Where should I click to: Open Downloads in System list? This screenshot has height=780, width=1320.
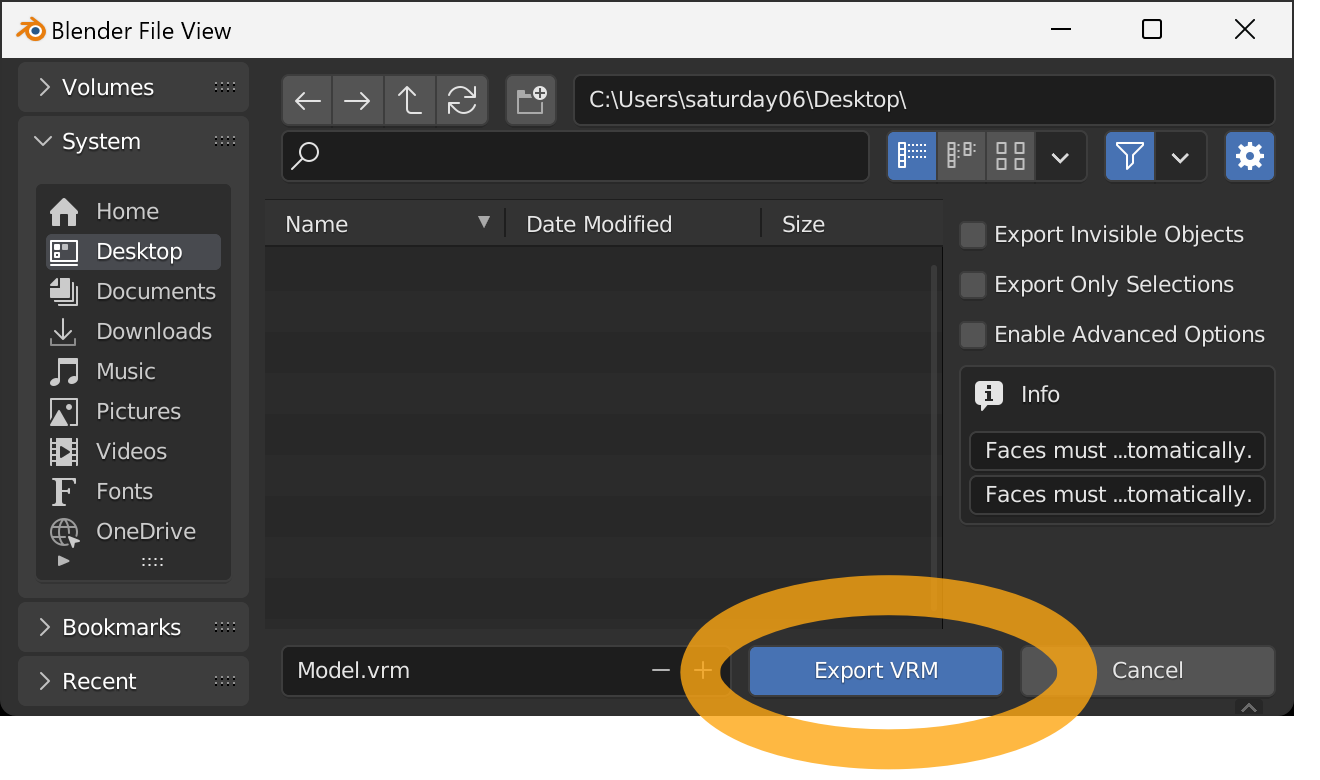click(134, 331)
